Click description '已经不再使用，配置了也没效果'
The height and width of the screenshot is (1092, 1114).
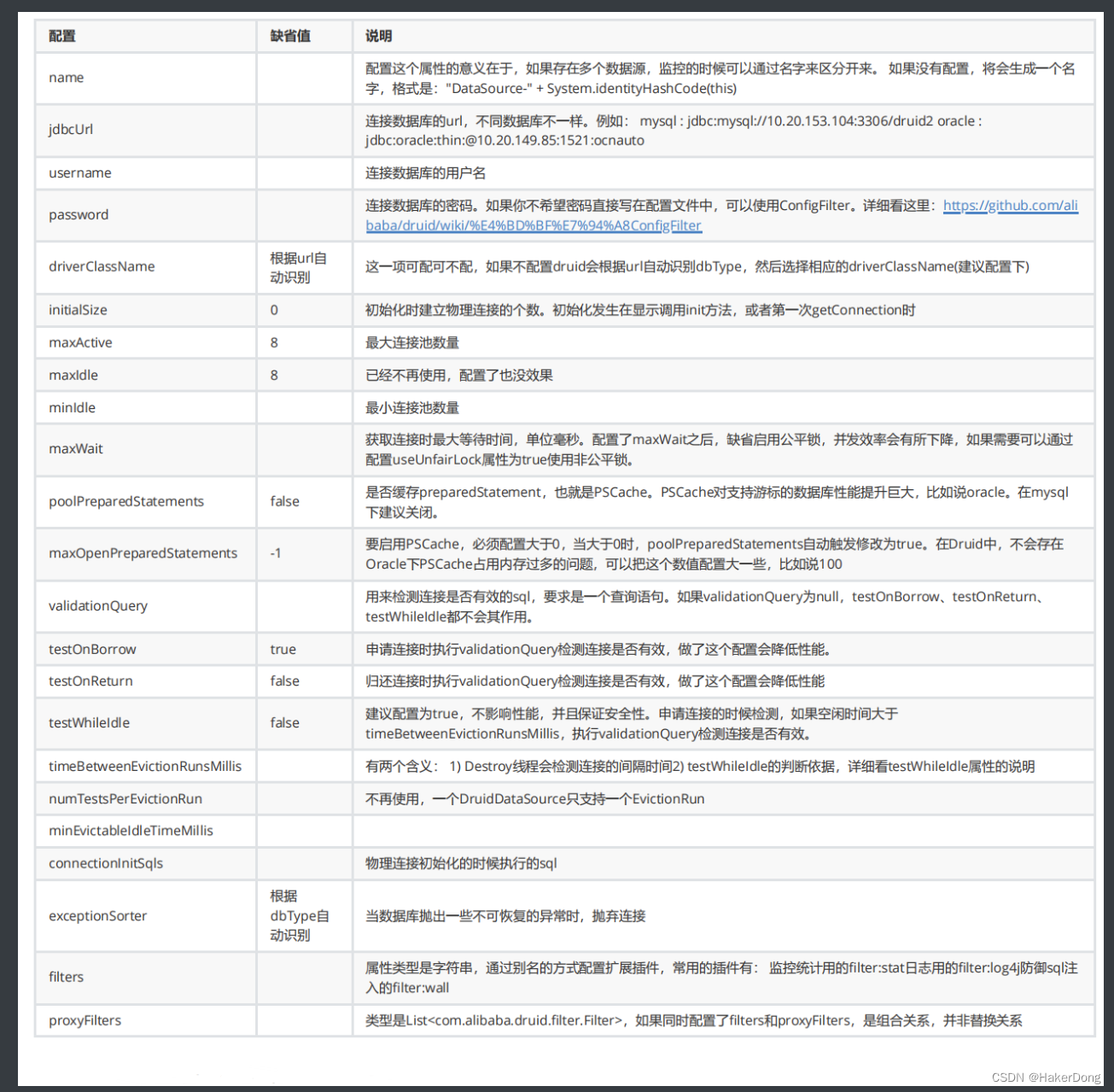(x=459, y=375)
